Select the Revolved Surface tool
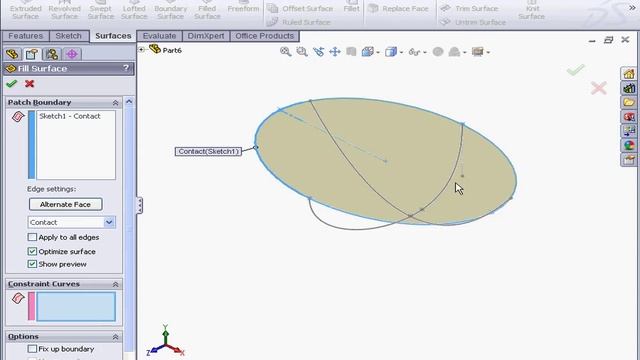The height and width of the screenshot is (360, 640). [64, 11]
